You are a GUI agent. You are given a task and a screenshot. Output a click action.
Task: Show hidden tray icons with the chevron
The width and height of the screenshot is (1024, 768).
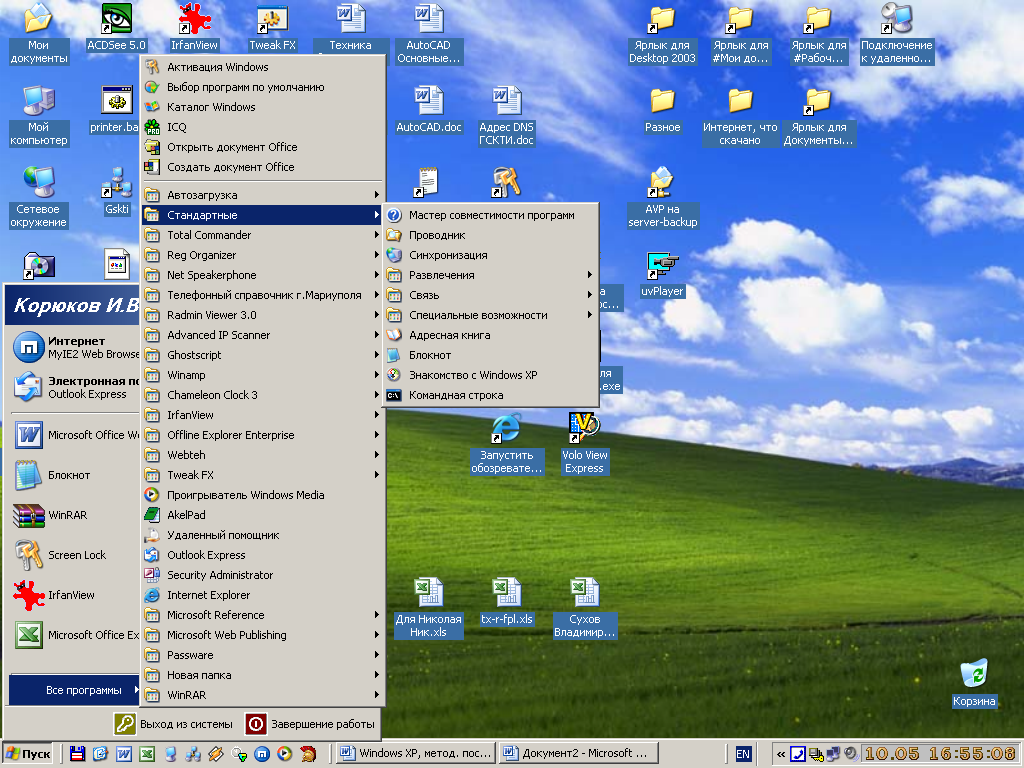pos(780,754)
